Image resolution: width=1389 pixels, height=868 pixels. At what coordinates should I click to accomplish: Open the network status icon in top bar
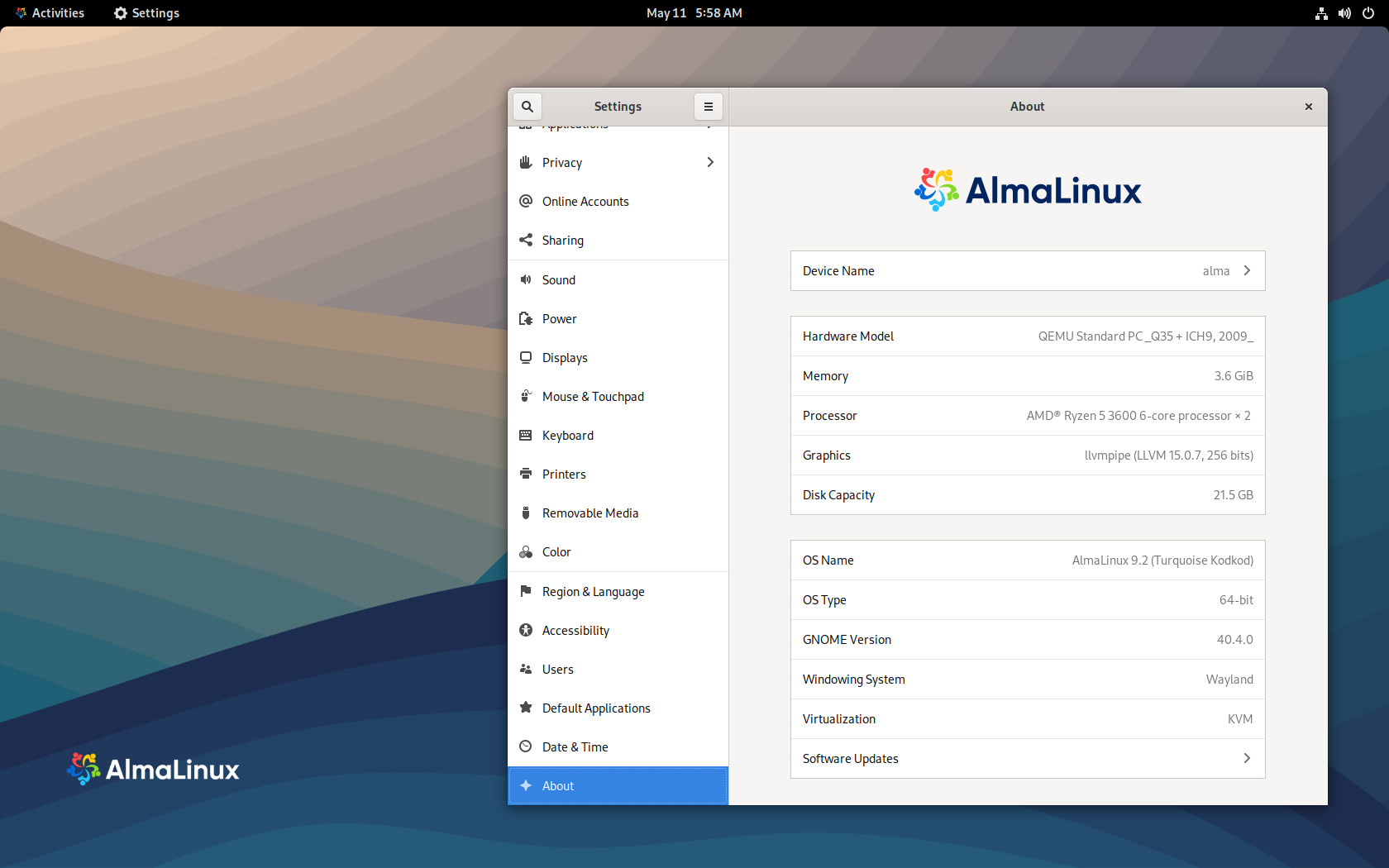1321,13
